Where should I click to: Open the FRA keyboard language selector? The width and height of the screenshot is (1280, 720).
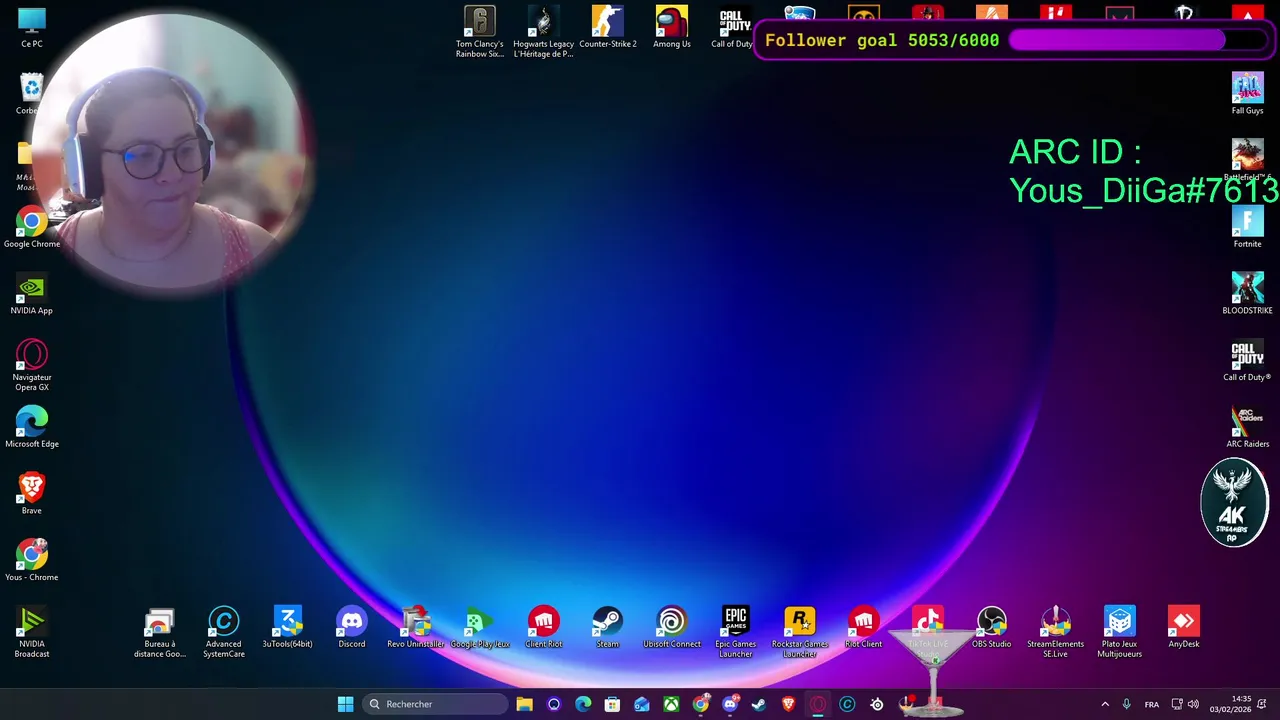(1152, 704)
